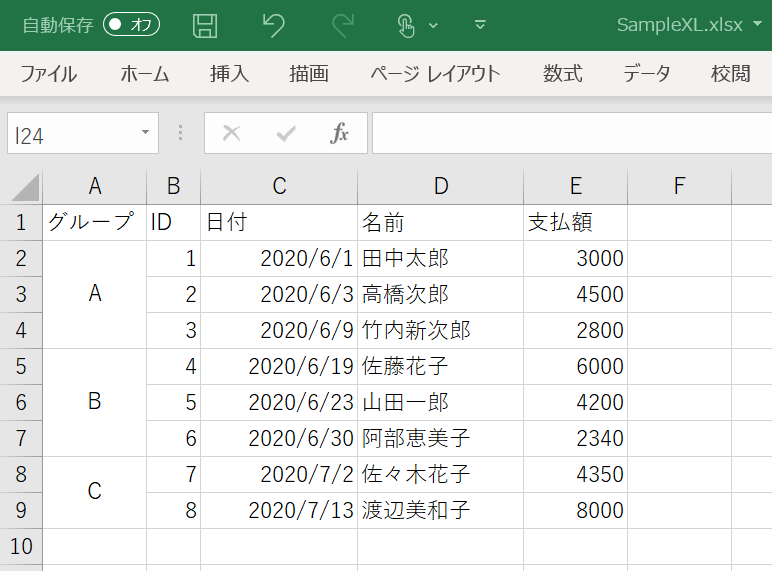
Task: Click the Redo arrow icon
Action: pyautogui.click(x=343, y=25)
